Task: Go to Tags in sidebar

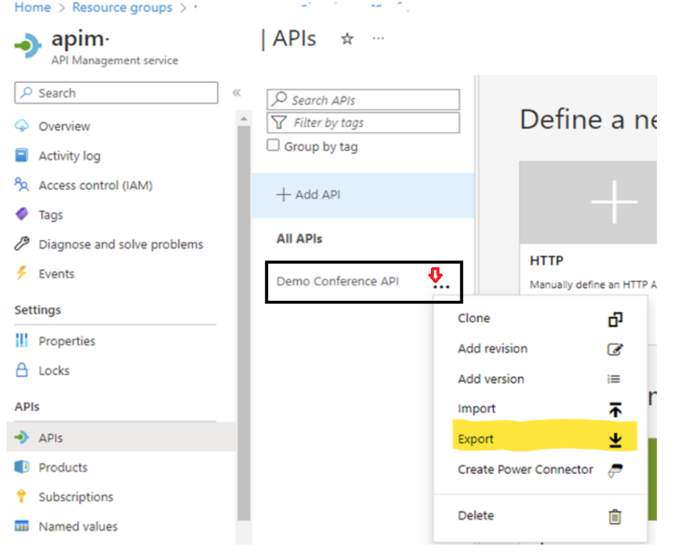Action: point(50,215)
